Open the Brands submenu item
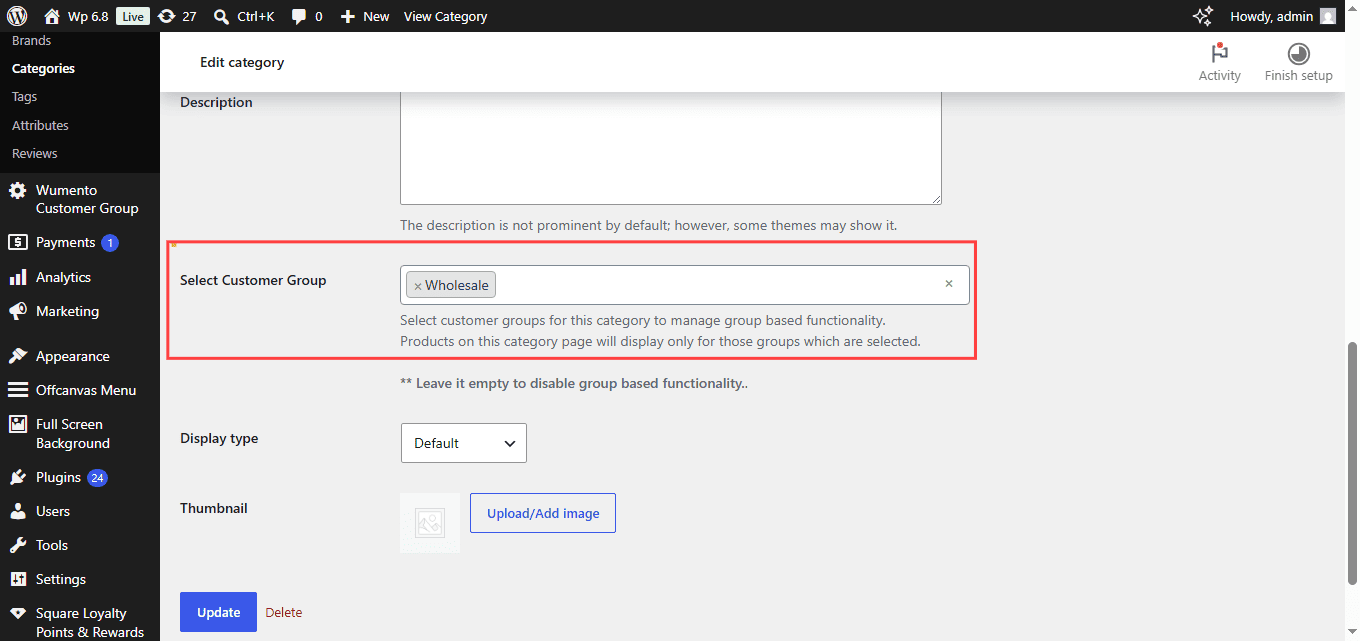The height and width of the screenshot is (641, 1360). pyautogui.click(x=31, y=41)
